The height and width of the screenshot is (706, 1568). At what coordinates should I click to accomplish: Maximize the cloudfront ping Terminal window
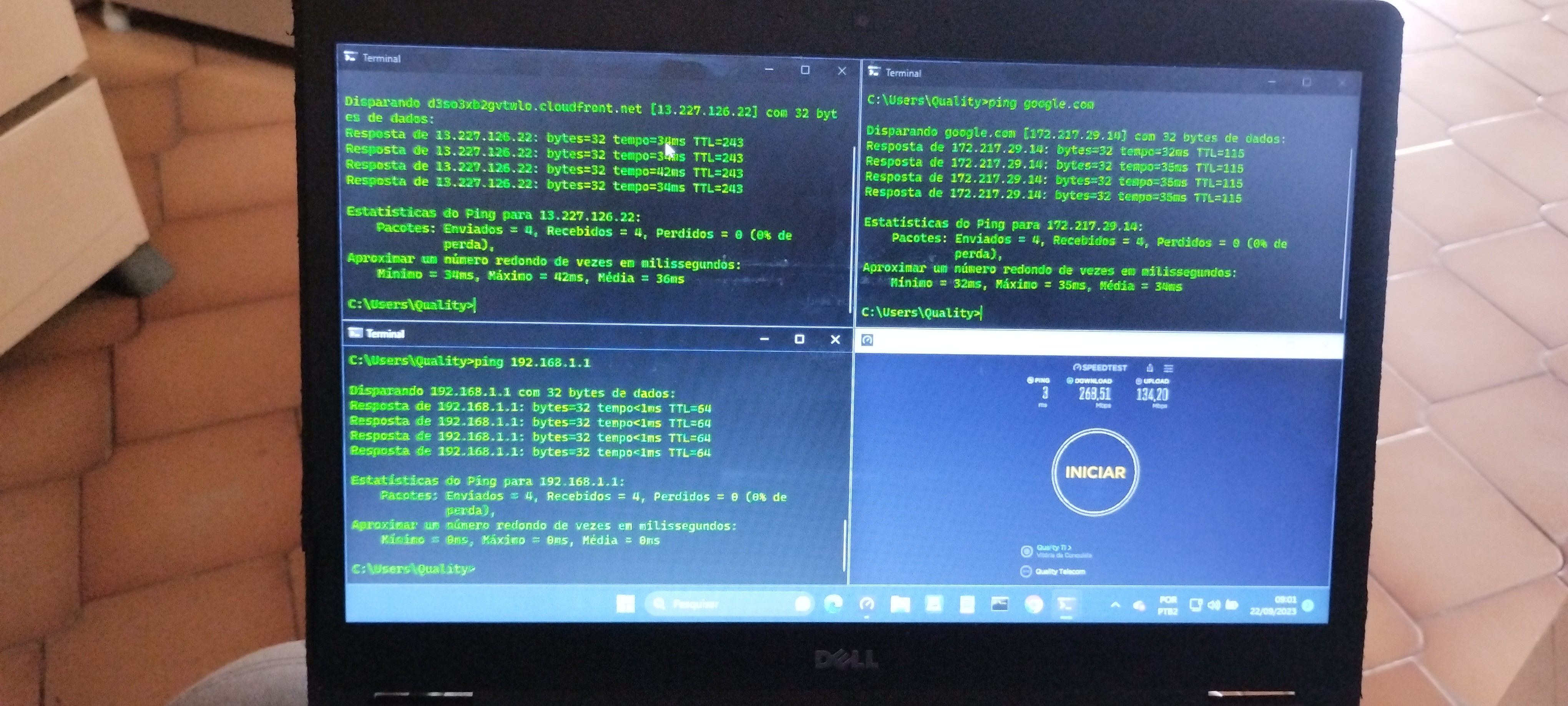[x=805, y=70]
